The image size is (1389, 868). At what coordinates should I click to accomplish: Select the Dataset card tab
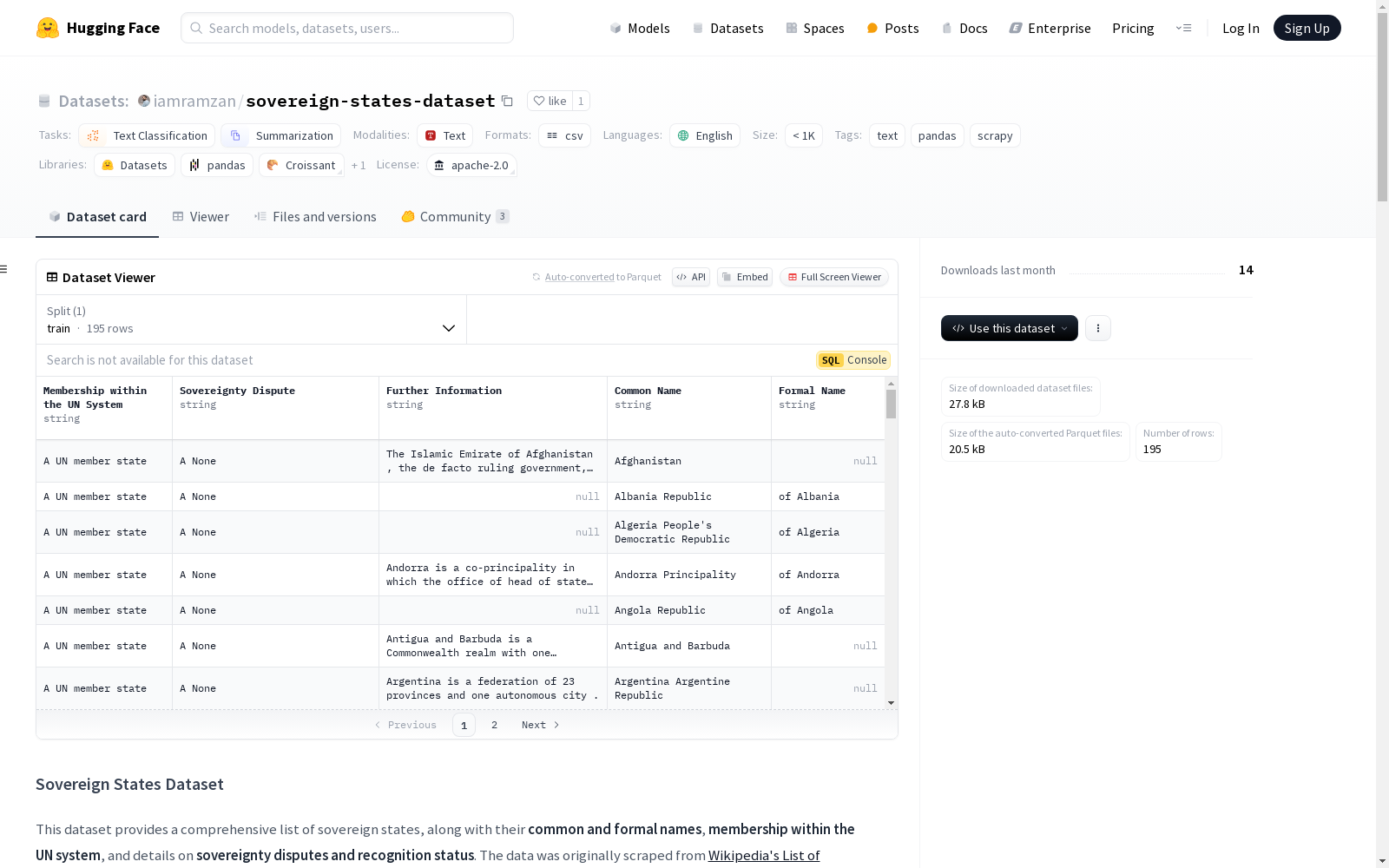97,216
